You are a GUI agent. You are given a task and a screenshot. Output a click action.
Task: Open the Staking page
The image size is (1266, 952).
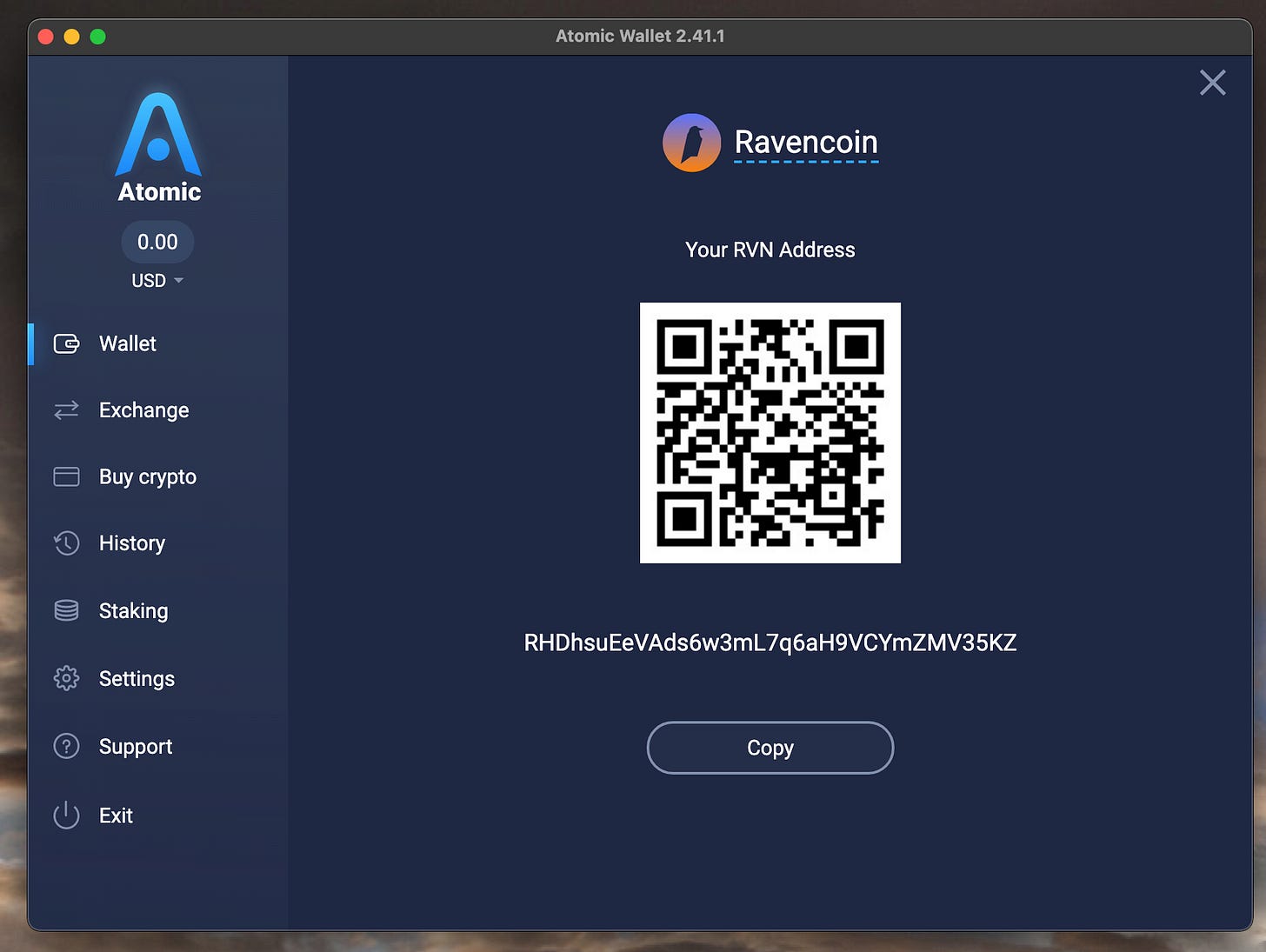pos(134,611)
